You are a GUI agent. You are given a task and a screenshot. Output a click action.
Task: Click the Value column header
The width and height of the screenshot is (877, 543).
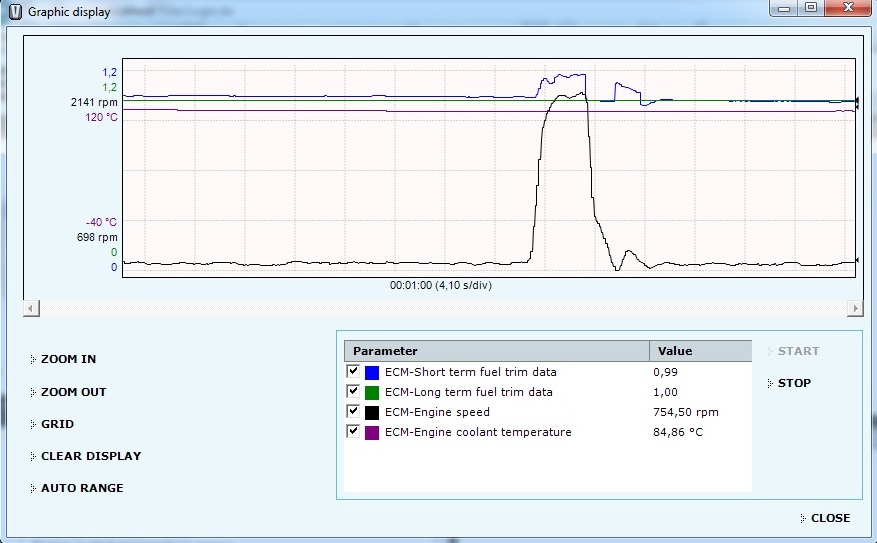(x=699, y=351)
